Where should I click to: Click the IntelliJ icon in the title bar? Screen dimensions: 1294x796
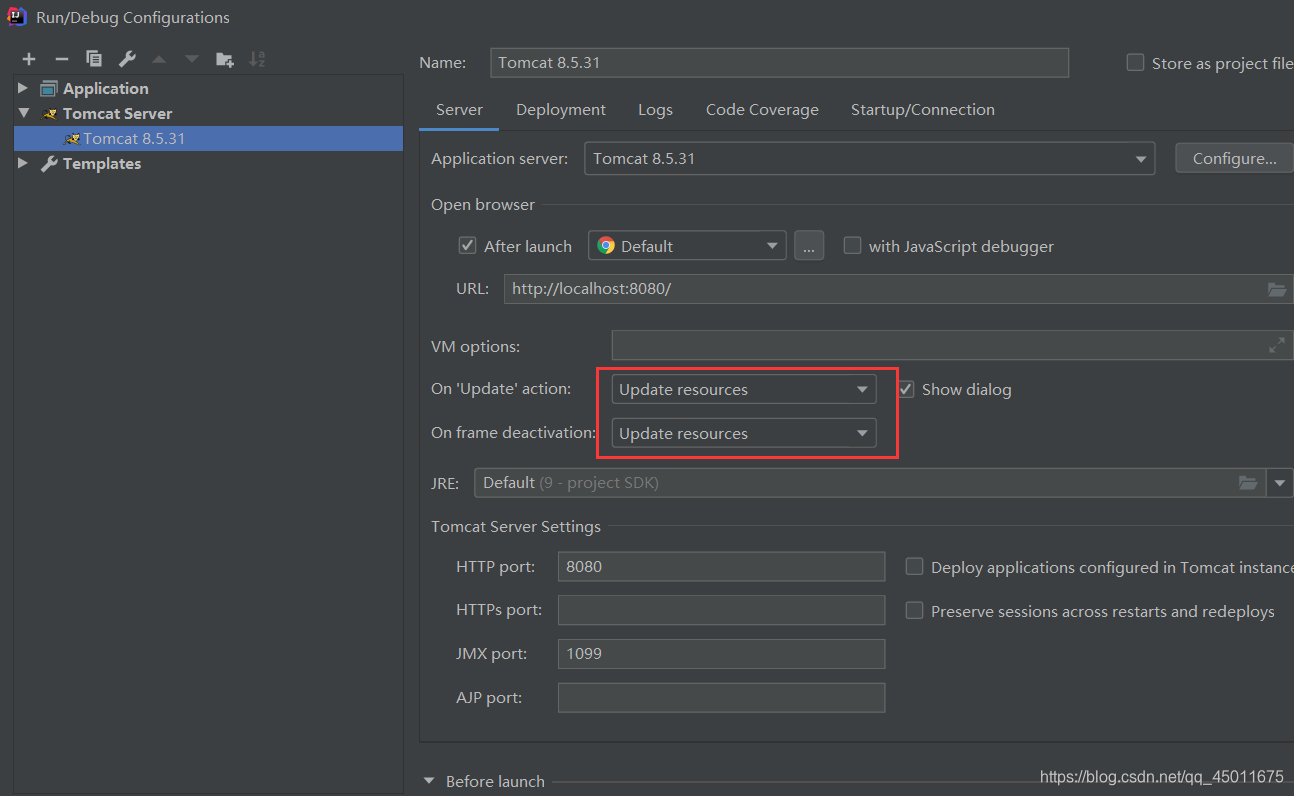[17, 16]
